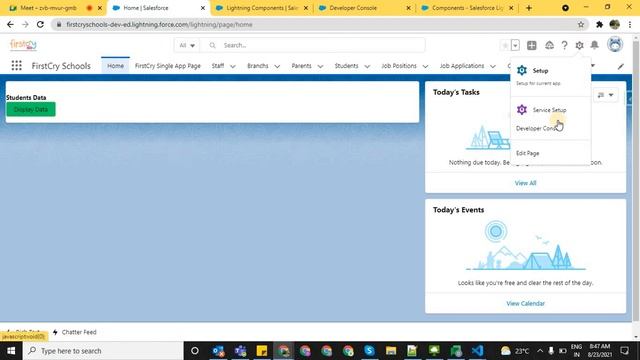Open Skype from the taskbar
The height and width of the screenshot is (360, 640).
click(x=369, y=351)
